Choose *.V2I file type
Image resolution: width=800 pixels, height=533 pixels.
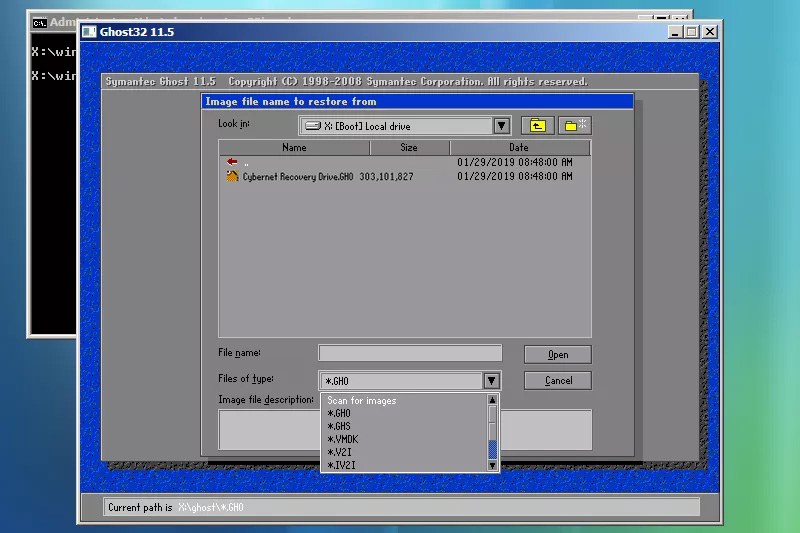click(x=404, y=452)
